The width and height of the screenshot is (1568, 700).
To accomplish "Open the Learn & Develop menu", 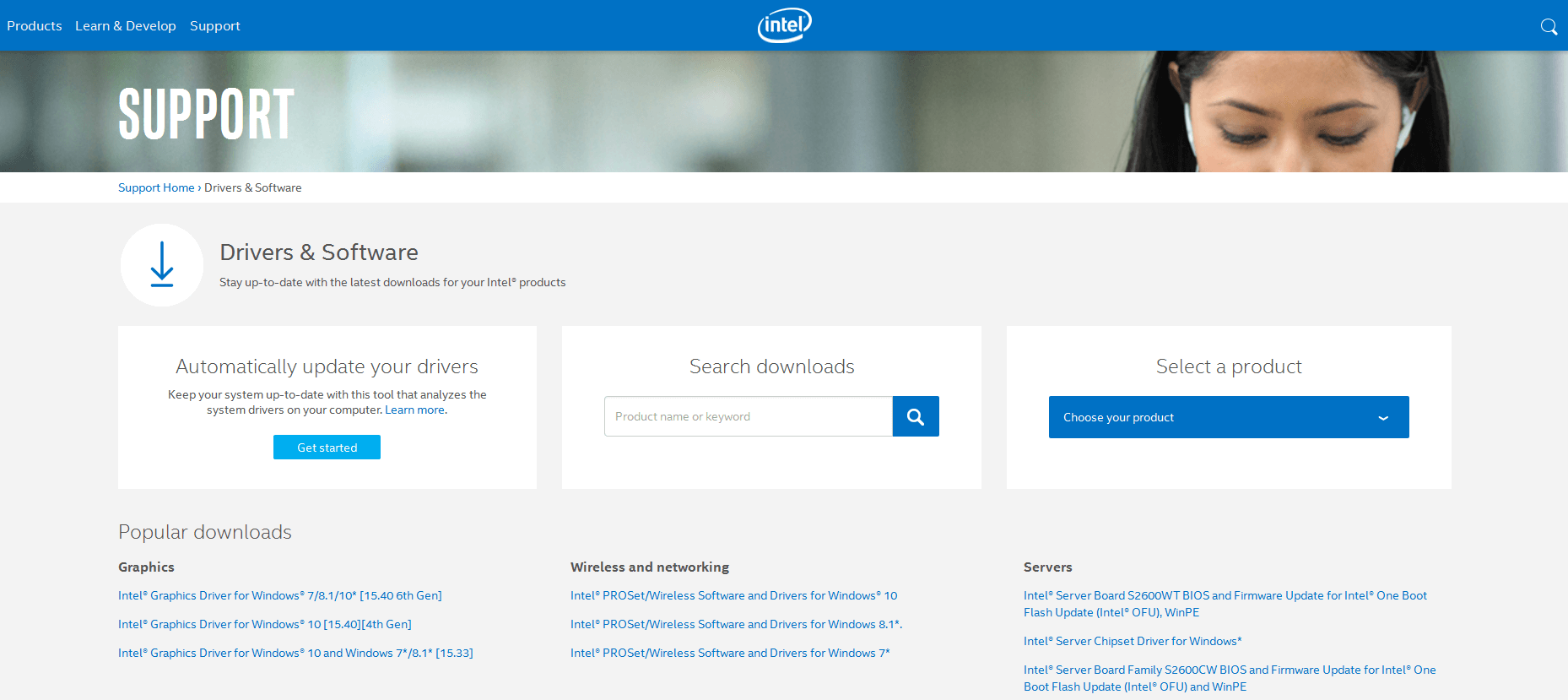I will 126,26.
